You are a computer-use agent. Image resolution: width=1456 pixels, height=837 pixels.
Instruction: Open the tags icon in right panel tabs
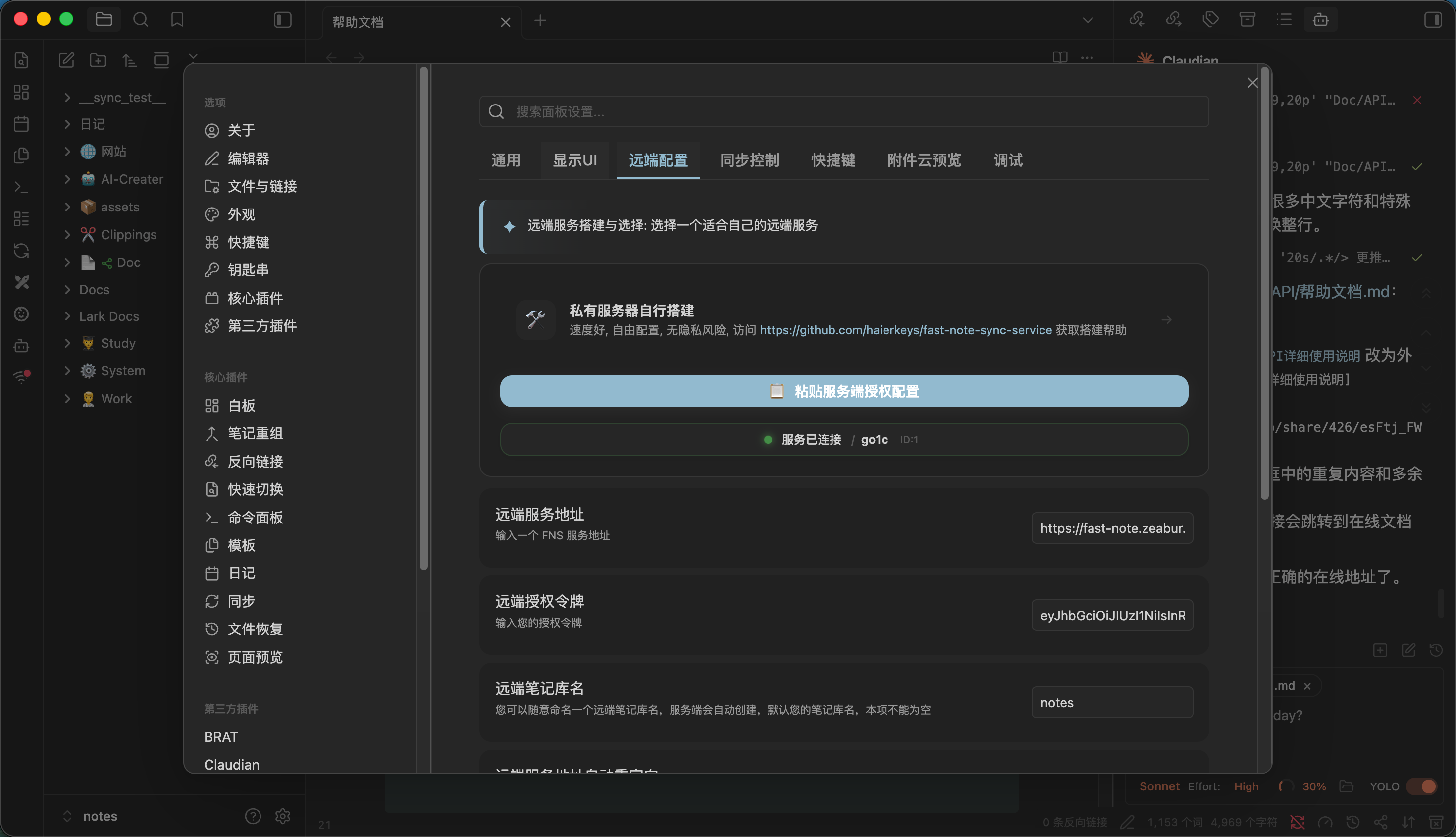(1210, 19)
